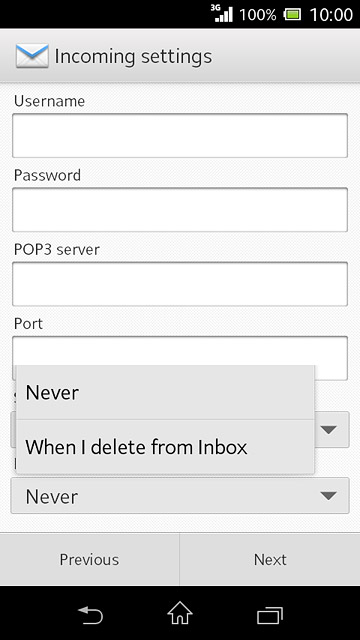Choose 'When I delete from Inbox' option
The height and width of the screenshot is (640, 360).
tap(165, 447)
